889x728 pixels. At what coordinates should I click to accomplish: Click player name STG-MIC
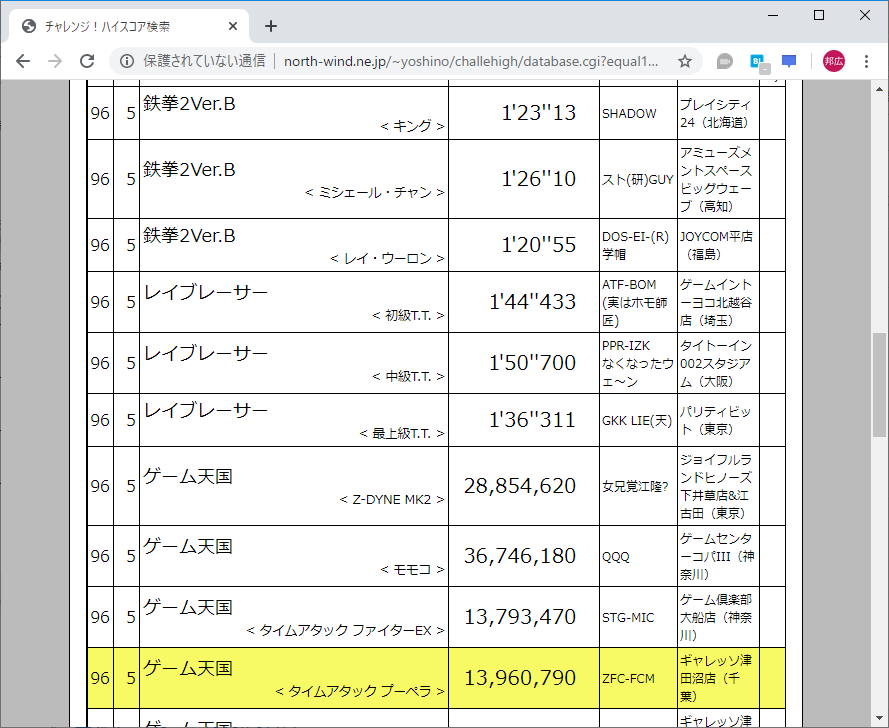(x=628, y=617)
